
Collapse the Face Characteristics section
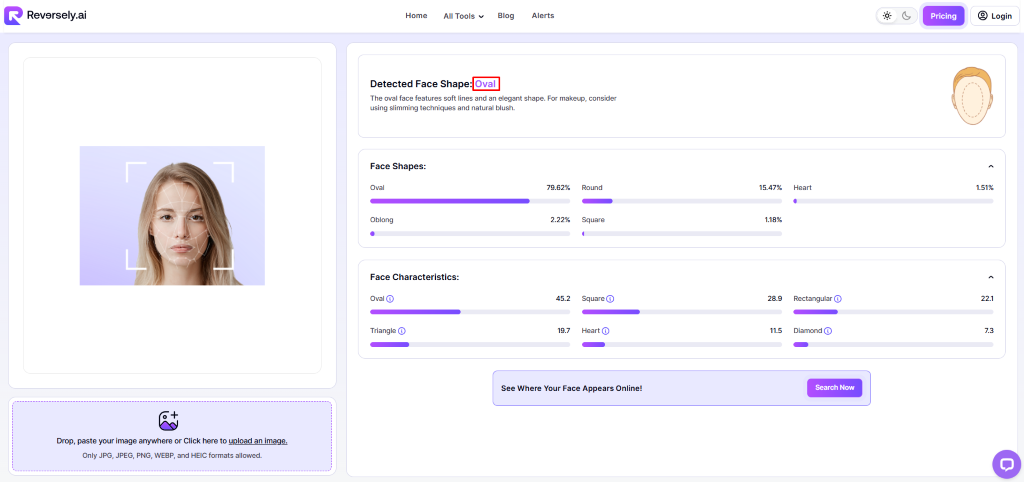(990, 277)
